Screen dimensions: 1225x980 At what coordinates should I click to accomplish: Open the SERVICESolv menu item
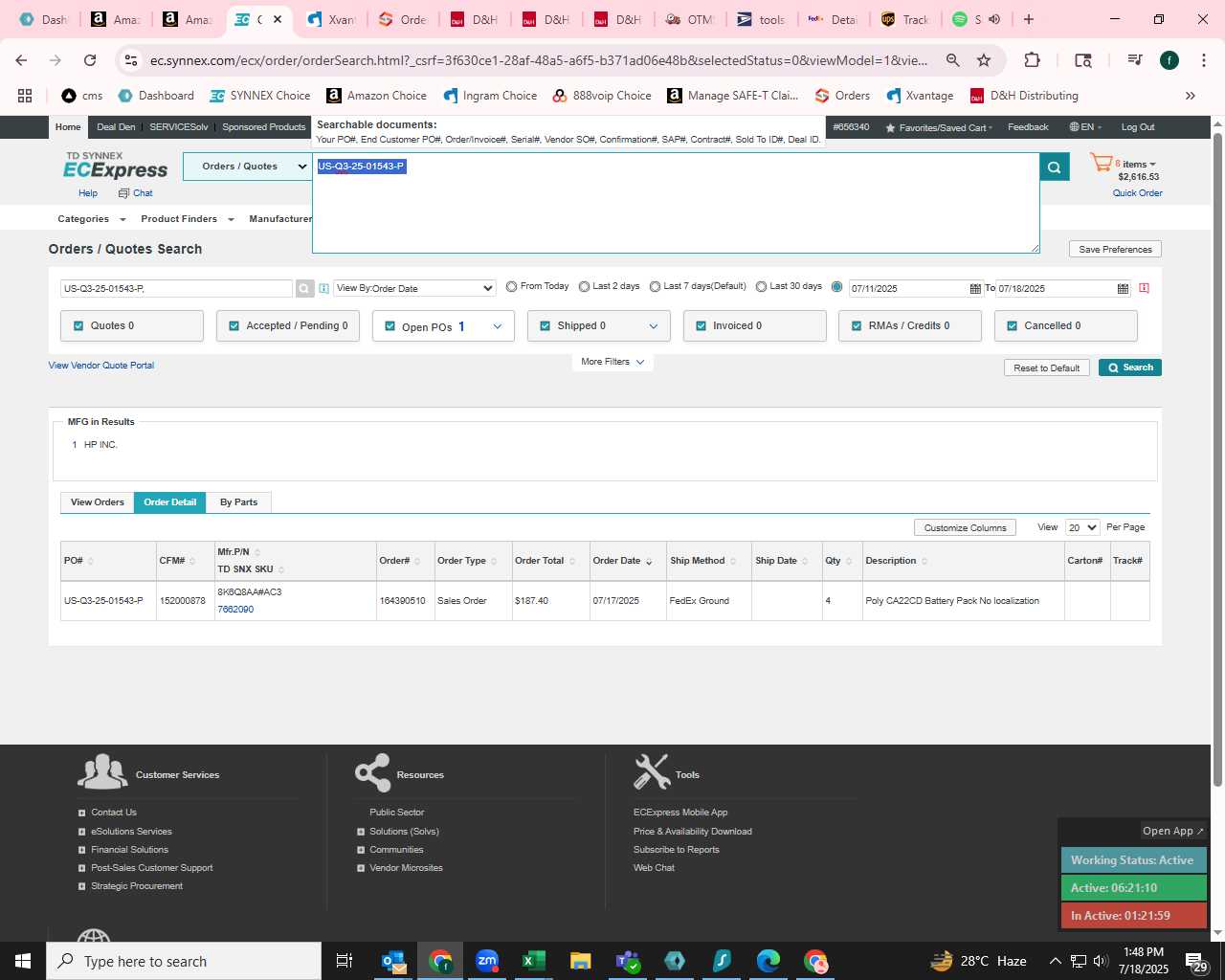coord(179,127)
